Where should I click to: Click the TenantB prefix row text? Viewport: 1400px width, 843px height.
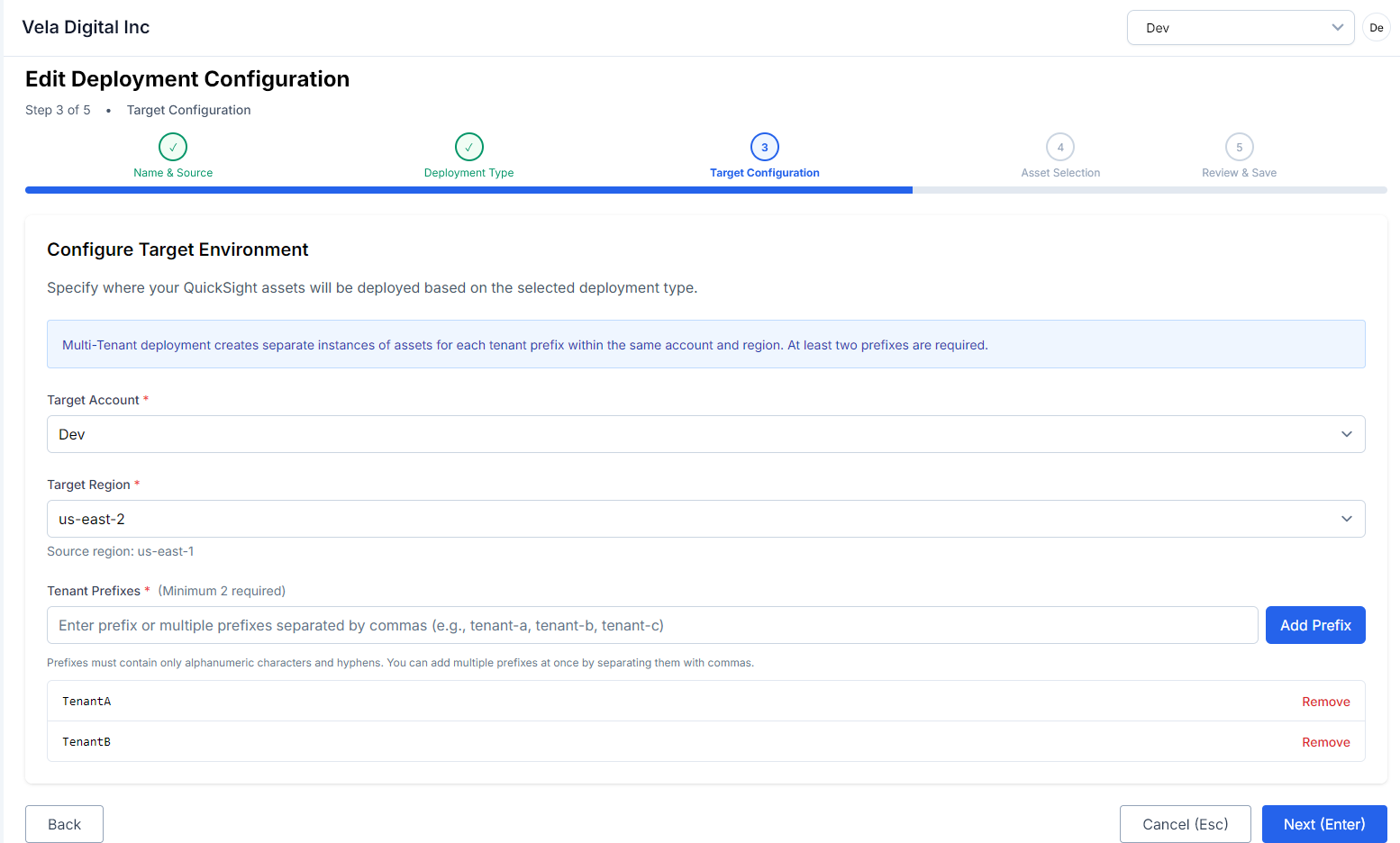point(86,742)
